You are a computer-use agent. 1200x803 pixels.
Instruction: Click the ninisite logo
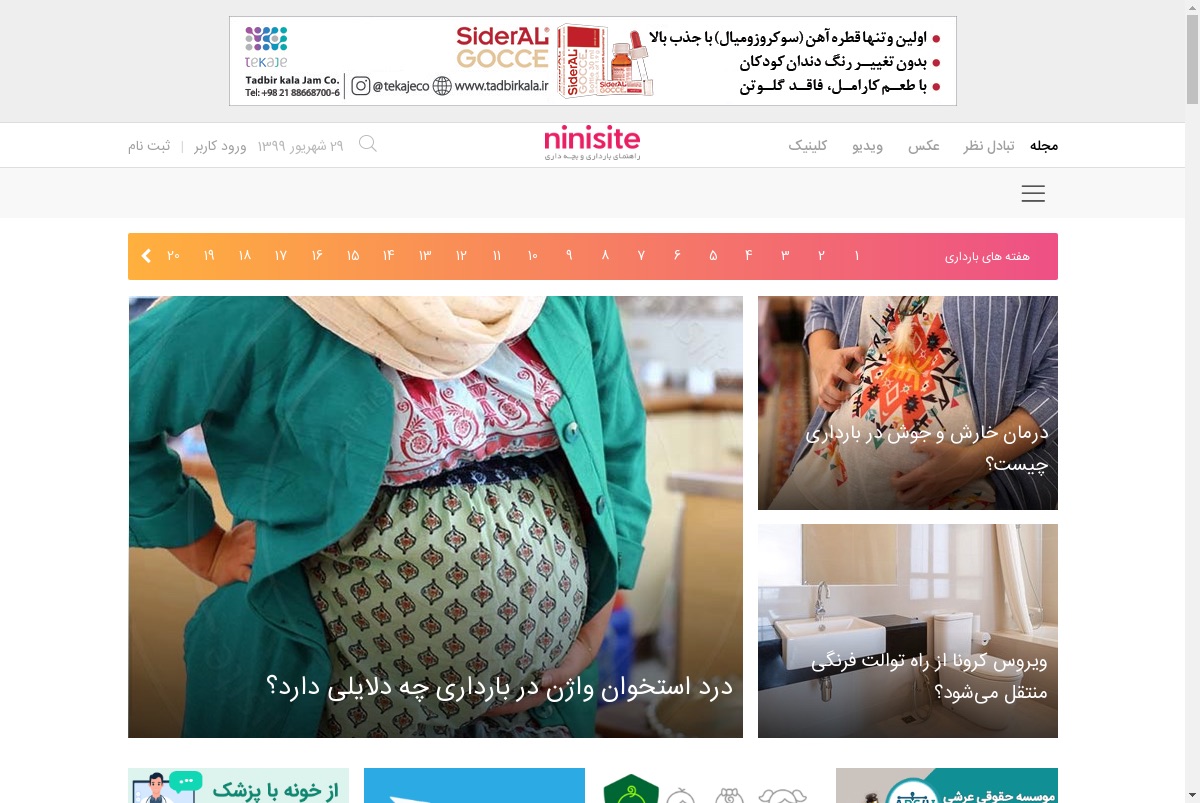[x=592, y=143]
